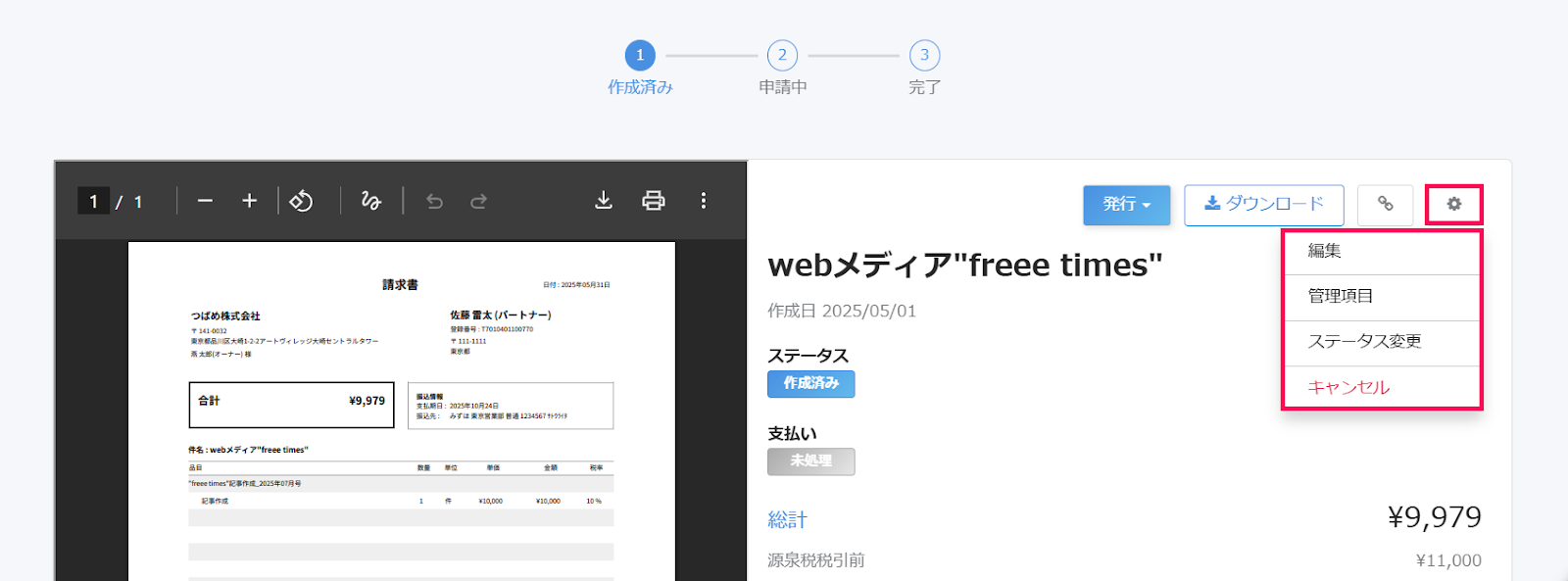Select キャンセル in the gear menu
The height and width of the screenshot is (581, 1568).
coord(1382,388)
